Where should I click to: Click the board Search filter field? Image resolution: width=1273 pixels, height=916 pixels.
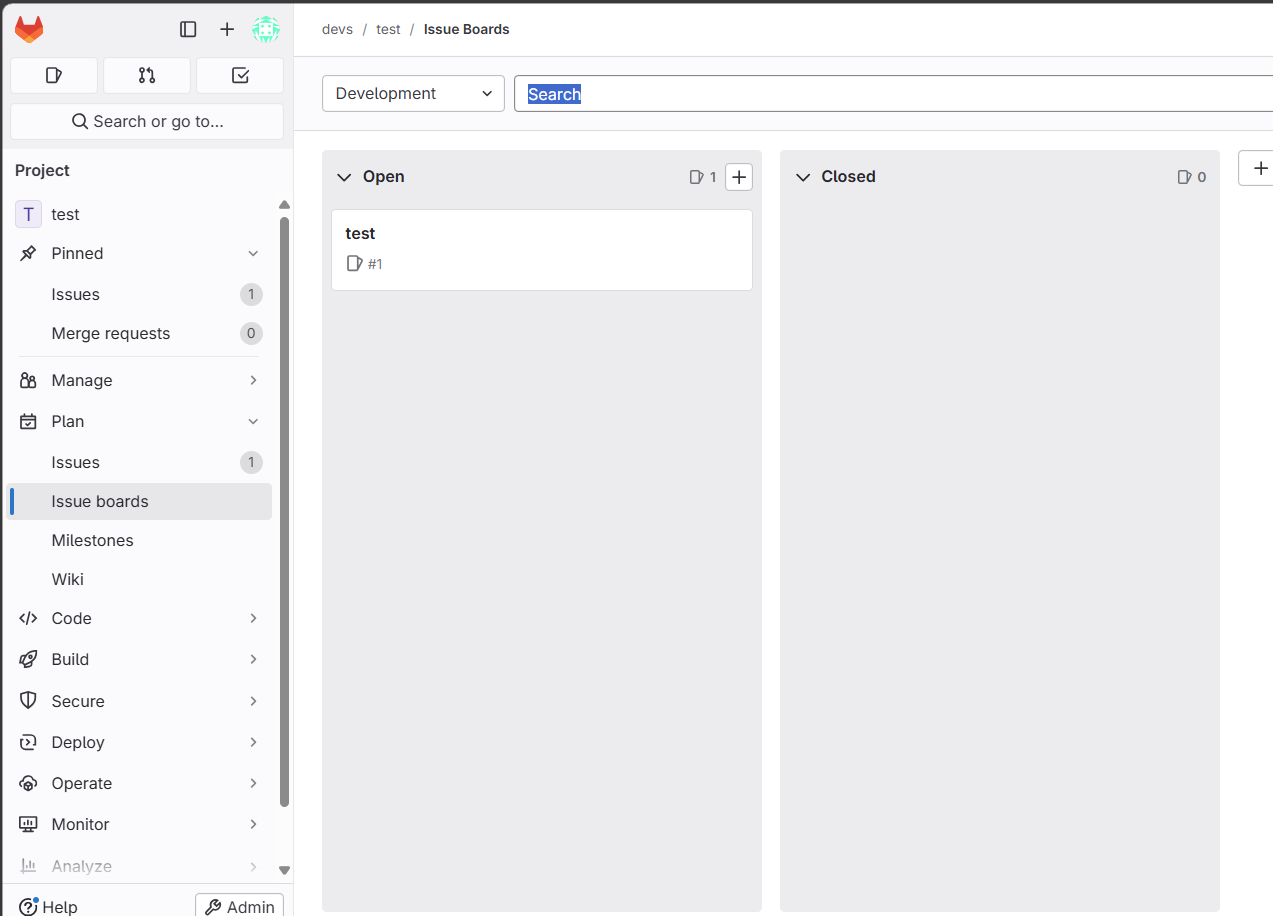[x=893, y=93]
